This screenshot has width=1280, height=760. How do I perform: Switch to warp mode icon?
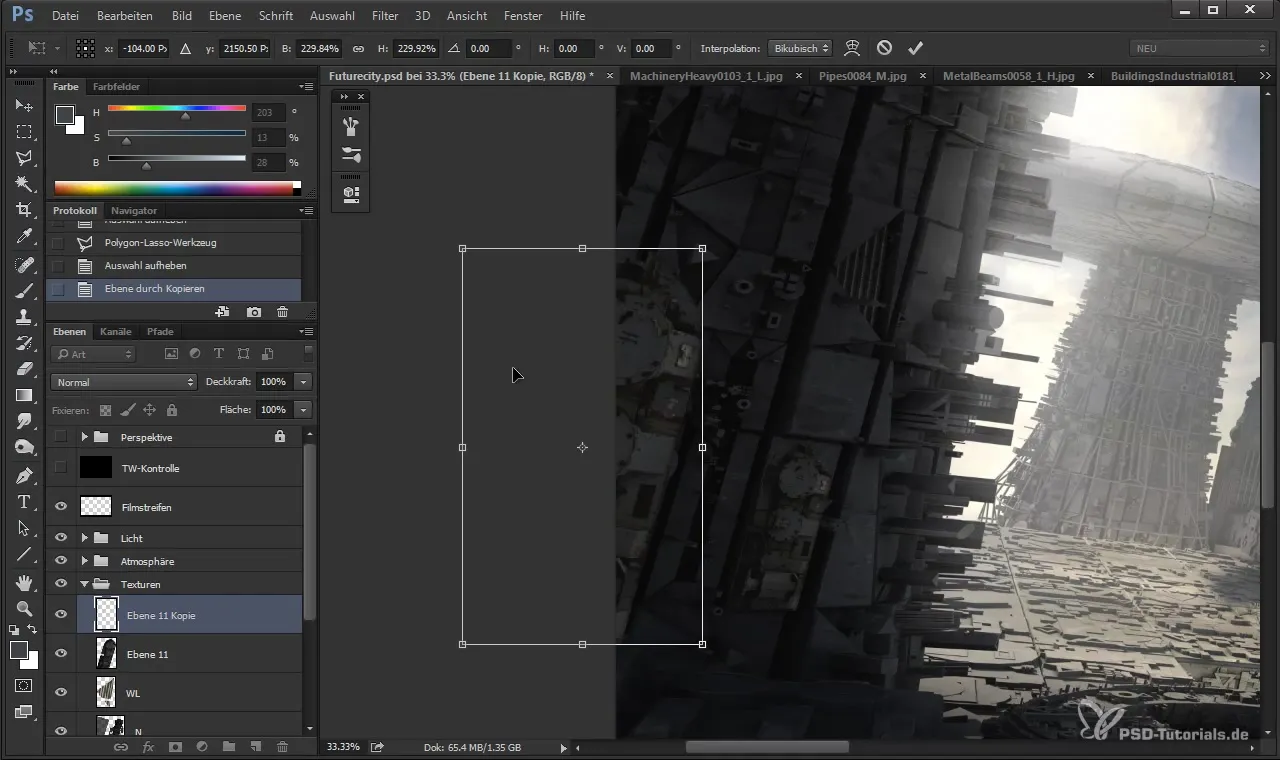coord(852,48)
